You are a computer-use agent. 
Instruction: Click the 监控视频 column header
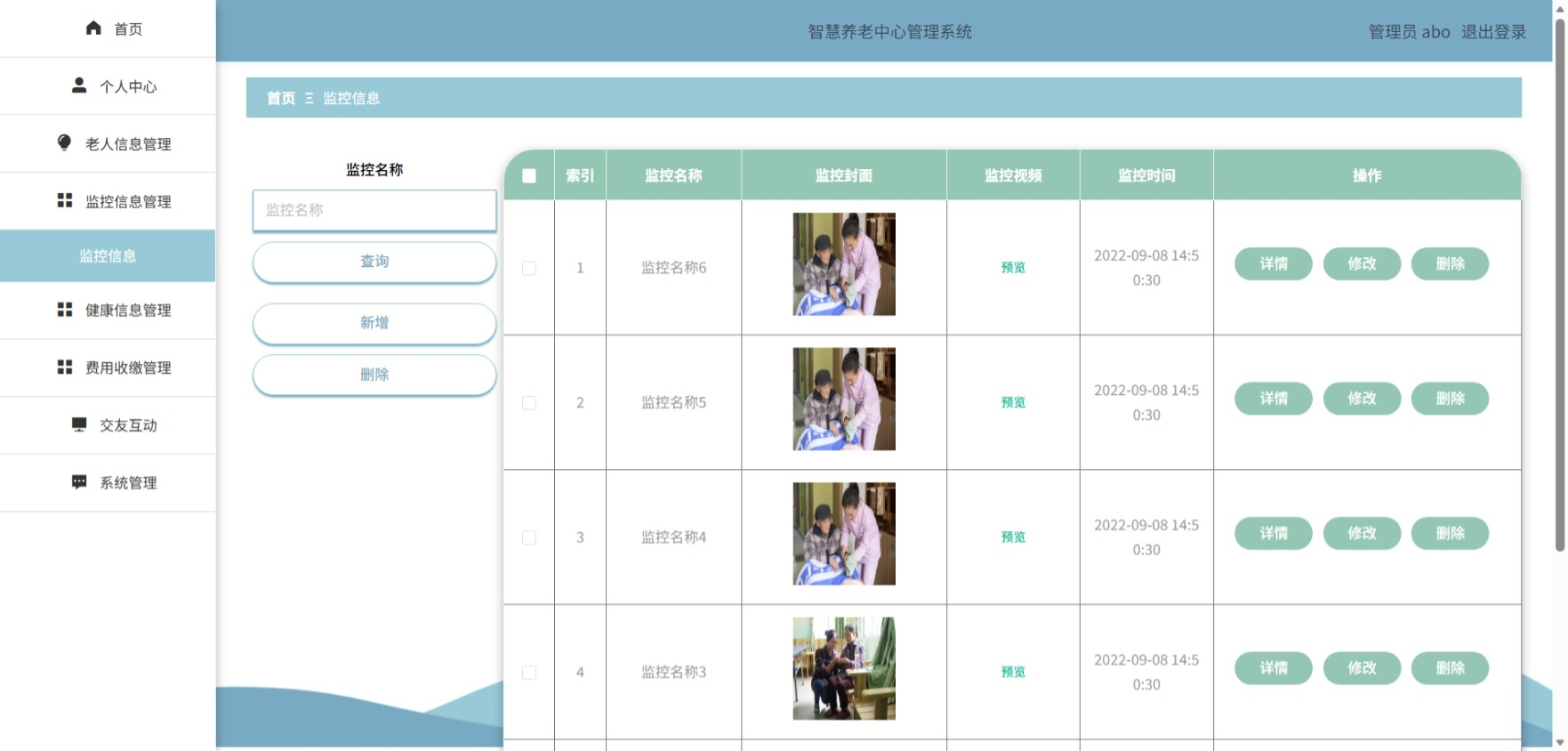coord(1013,175)
